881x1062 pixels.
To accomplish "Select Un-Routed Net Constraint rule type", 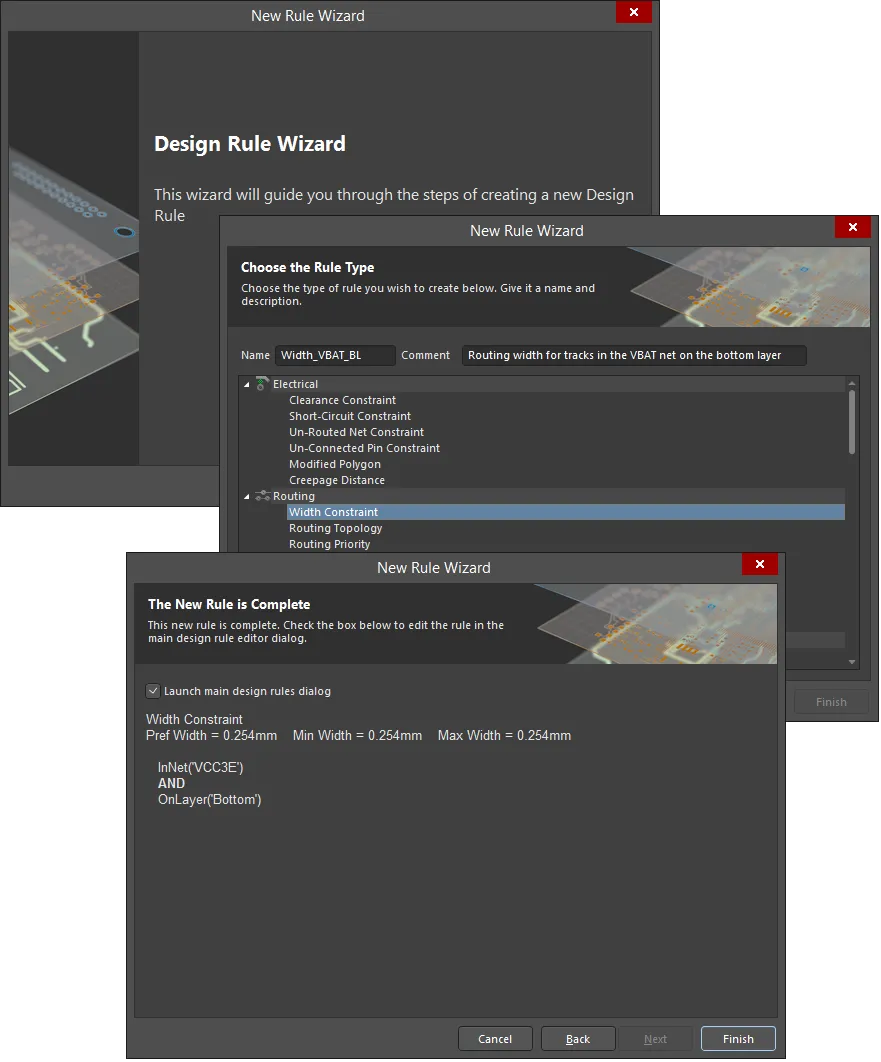I will [356, 432].
